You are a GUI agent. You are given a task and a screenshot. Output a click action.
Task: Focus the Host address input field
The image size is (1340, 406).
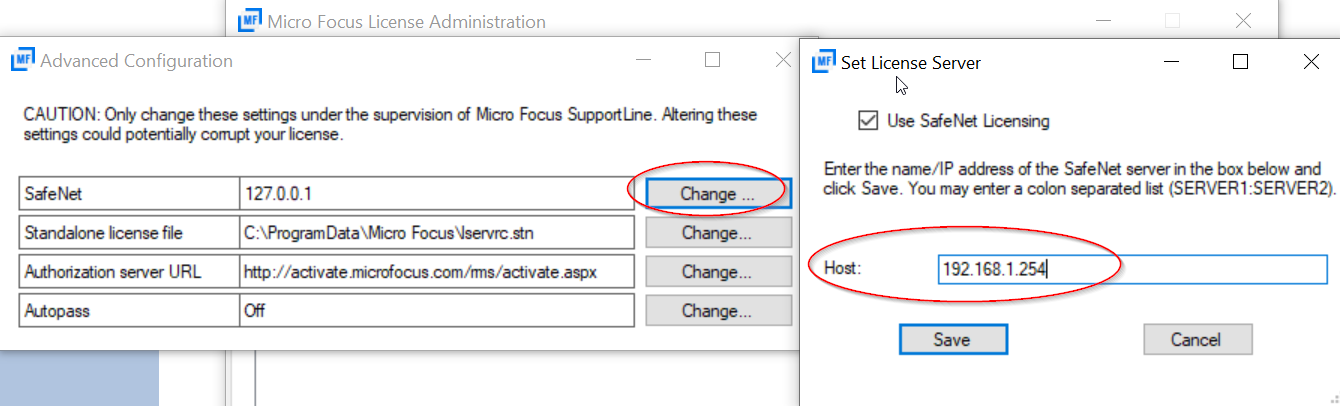1130,269
